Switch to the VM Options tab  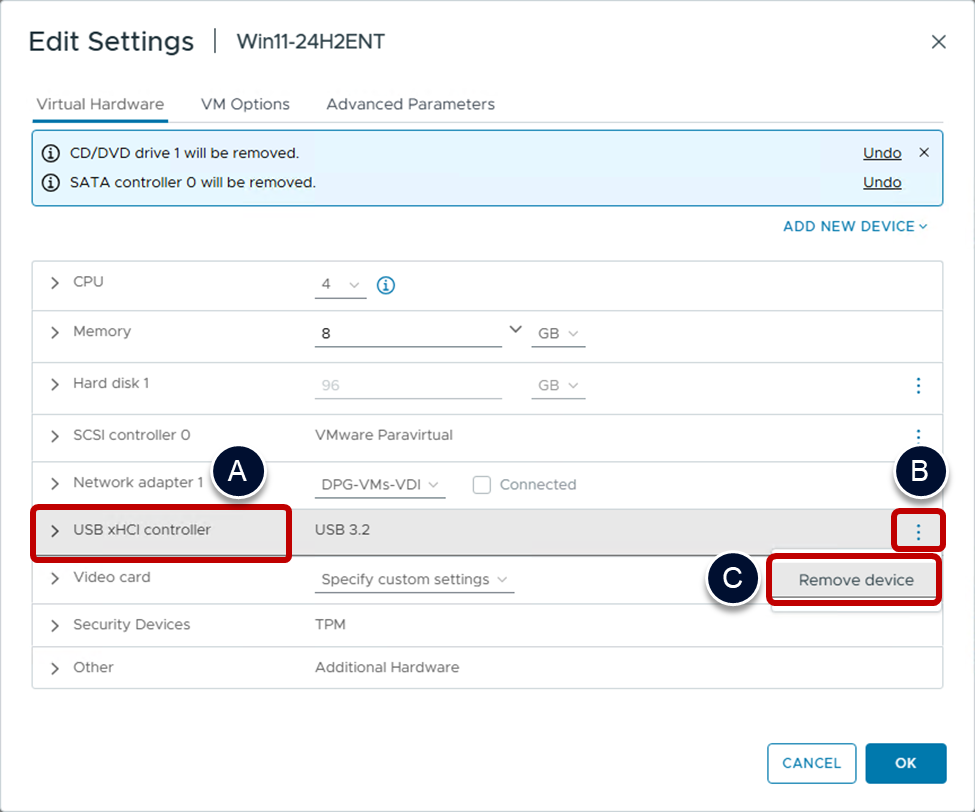tap(245, 104)
